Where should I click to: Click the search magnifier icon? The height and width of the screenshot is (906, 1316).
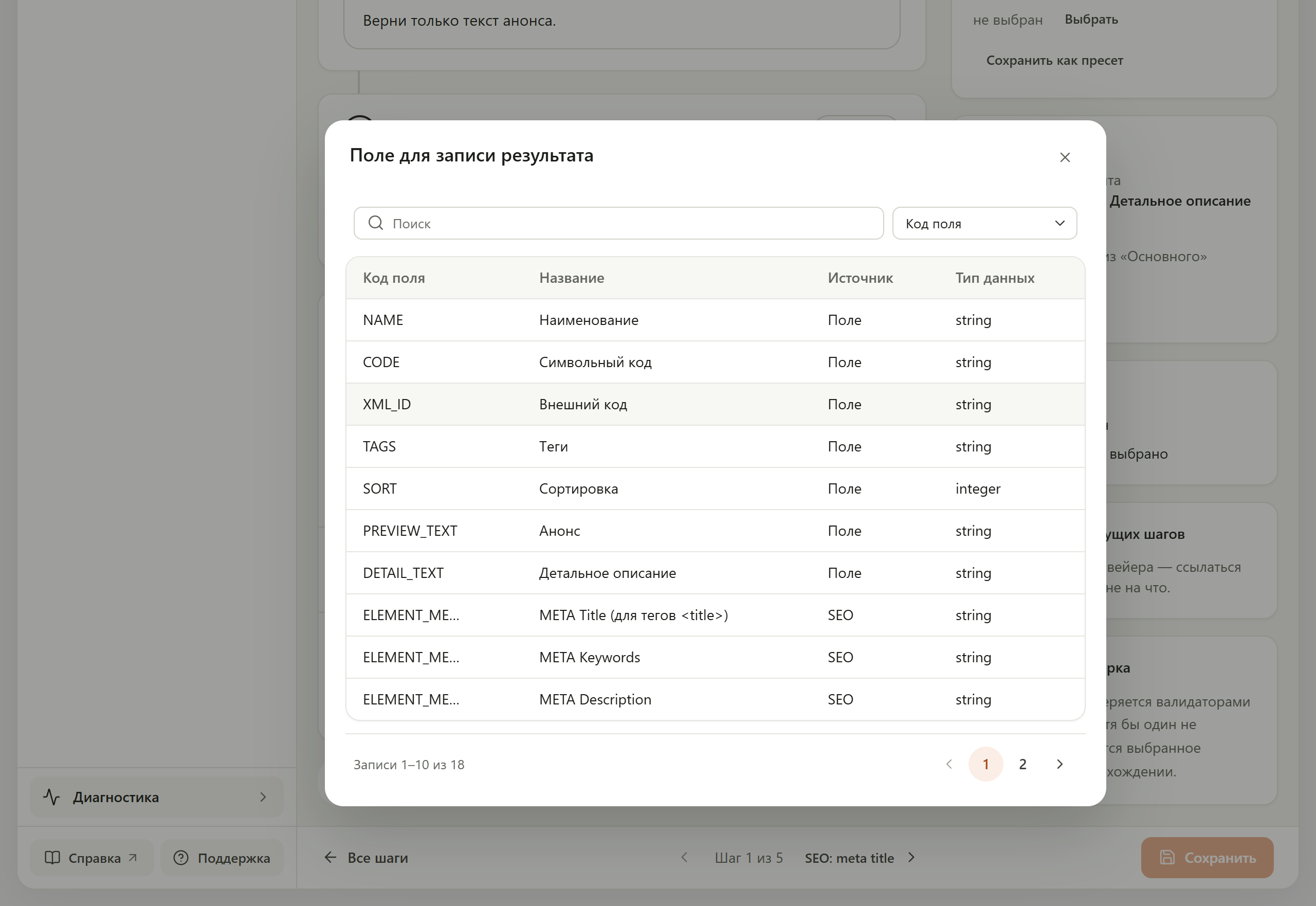tap(376, 223)
